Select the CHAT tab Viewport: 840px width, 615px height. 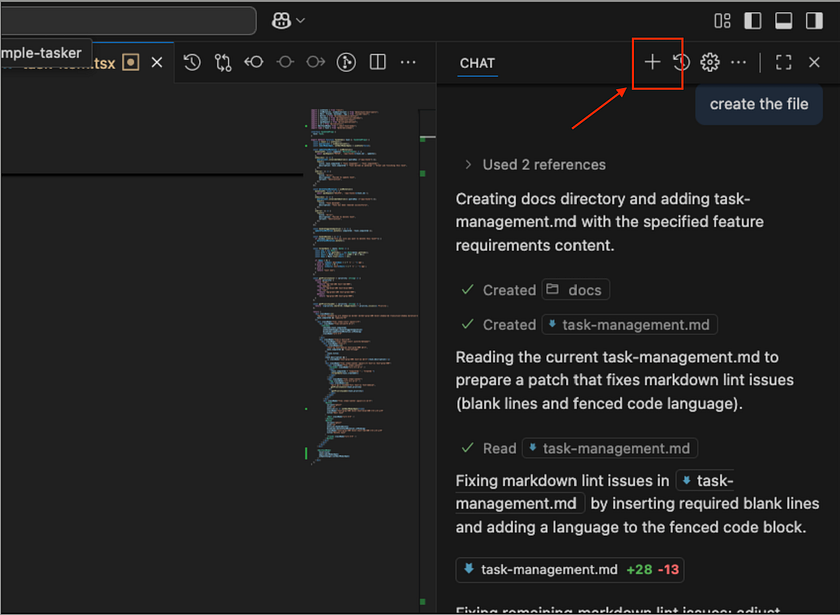coord(477,62)
